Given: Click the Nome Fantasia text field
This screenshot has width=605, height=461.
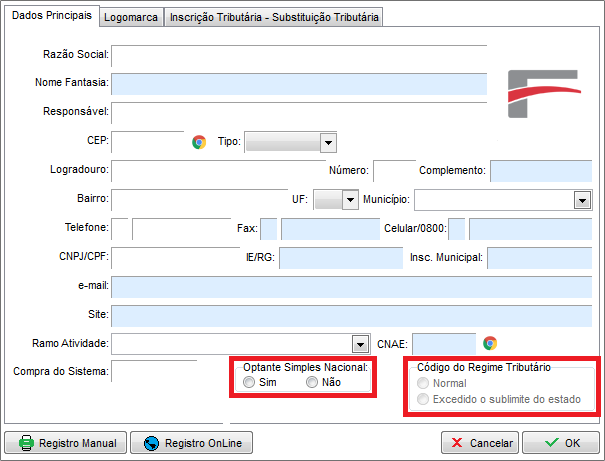Looking at the screenshot, I should 298,82.
